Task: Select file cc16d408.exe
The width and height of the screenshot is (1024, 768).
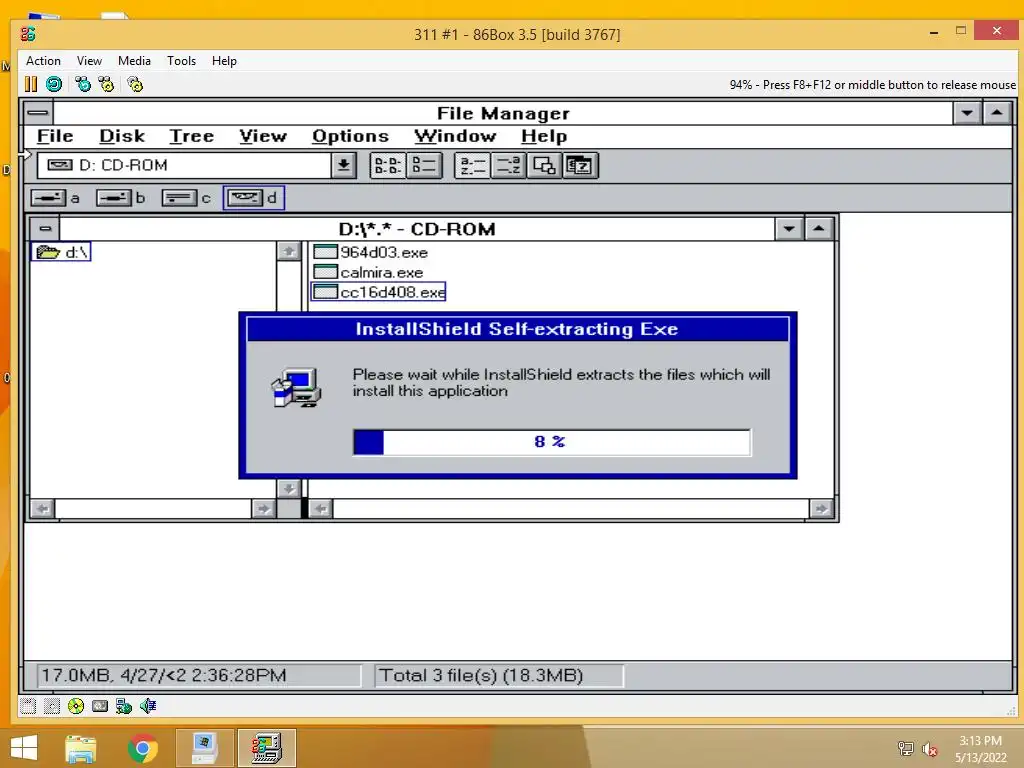Action: pos(379,292)
